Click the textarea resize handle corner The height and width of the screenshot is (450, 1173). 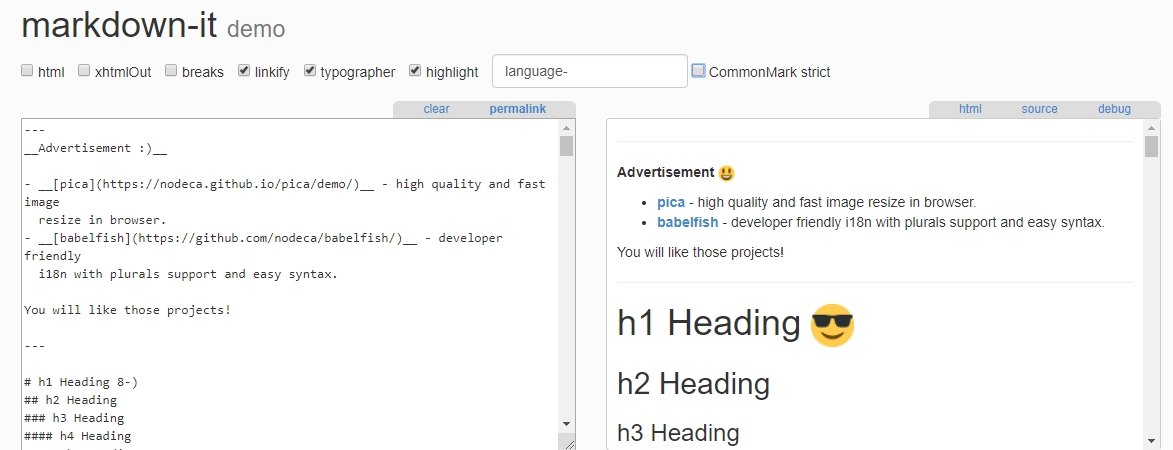click(566, 442)
